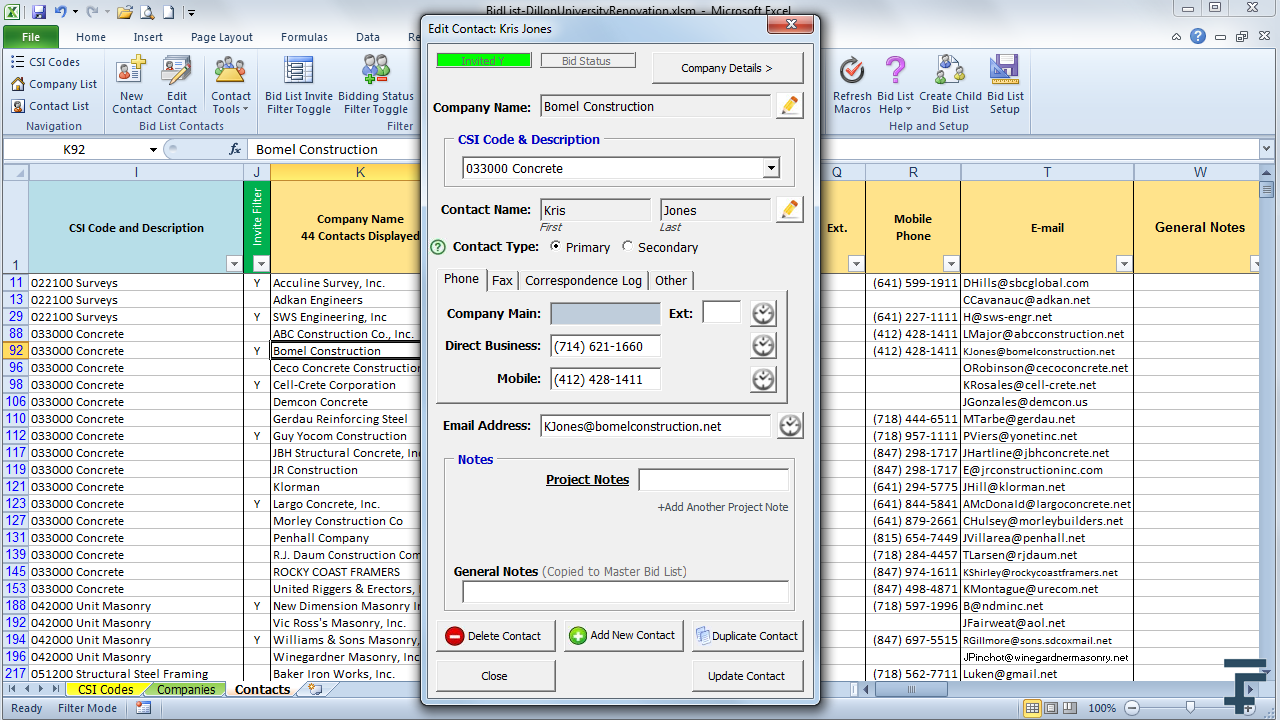Click Duplicate Contact button
1280x720 pixels.
point(747,636)
